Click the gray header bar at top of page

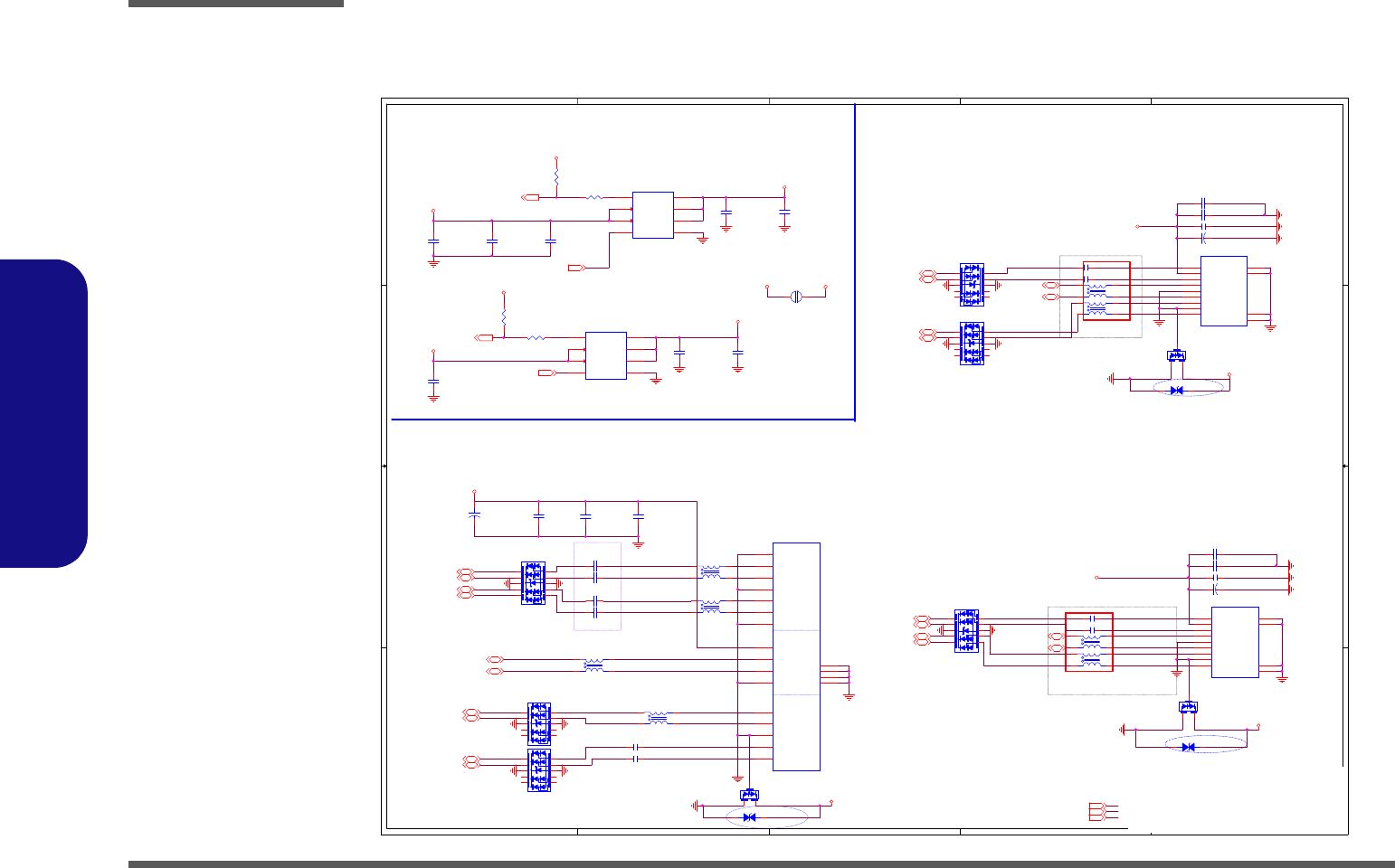point(236,4)
